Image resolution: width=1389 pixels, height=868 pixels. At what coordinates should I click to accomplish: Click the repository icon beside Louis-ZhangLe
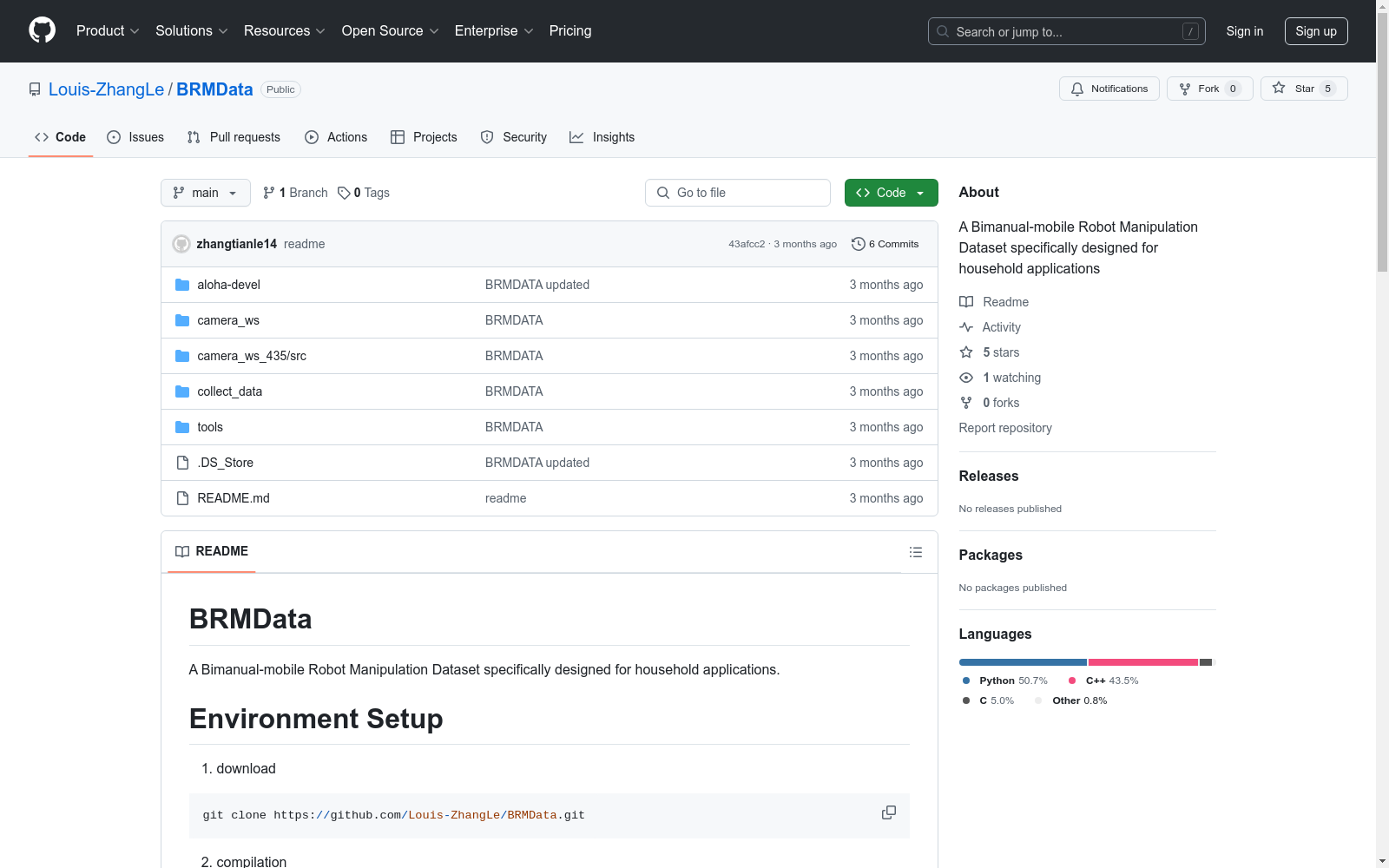pyautogui.click(x=35, y=89)
